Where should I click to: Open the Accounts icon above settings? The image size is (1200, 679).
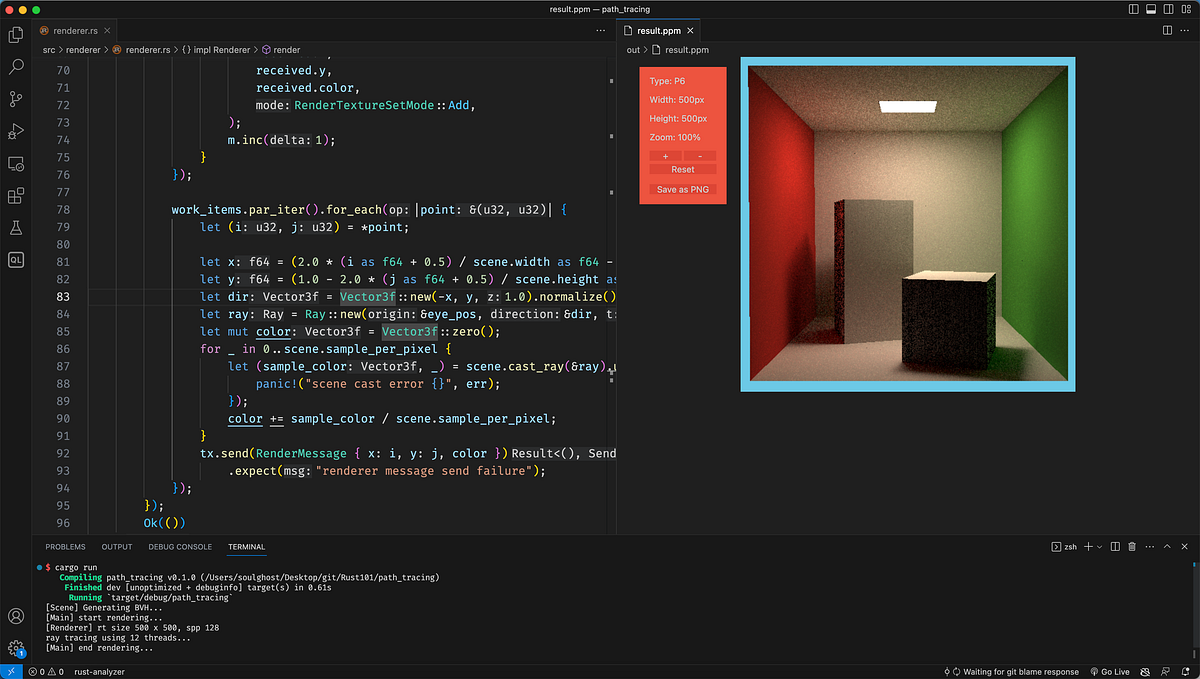point(15,616)
